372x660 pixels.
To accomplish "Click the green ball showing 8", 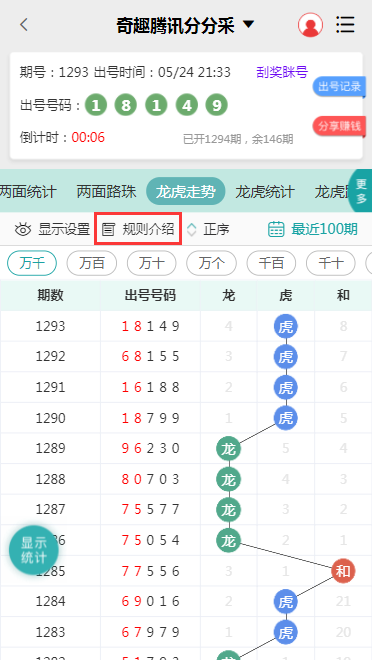I will click(x=126, y=105).
